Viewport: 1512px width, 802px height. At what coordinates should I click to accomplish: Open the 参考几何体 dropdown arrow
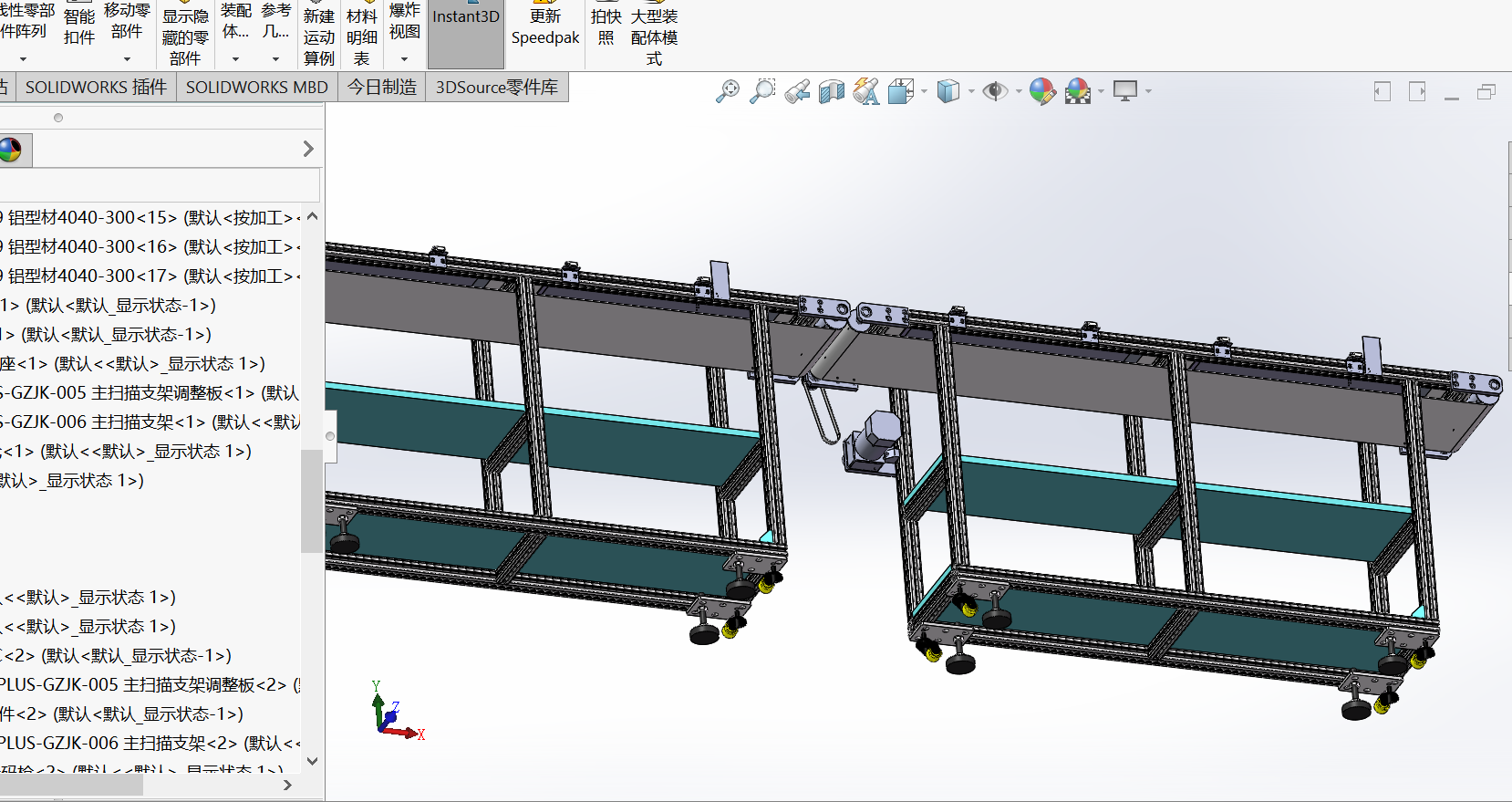[x=275, y=59]
